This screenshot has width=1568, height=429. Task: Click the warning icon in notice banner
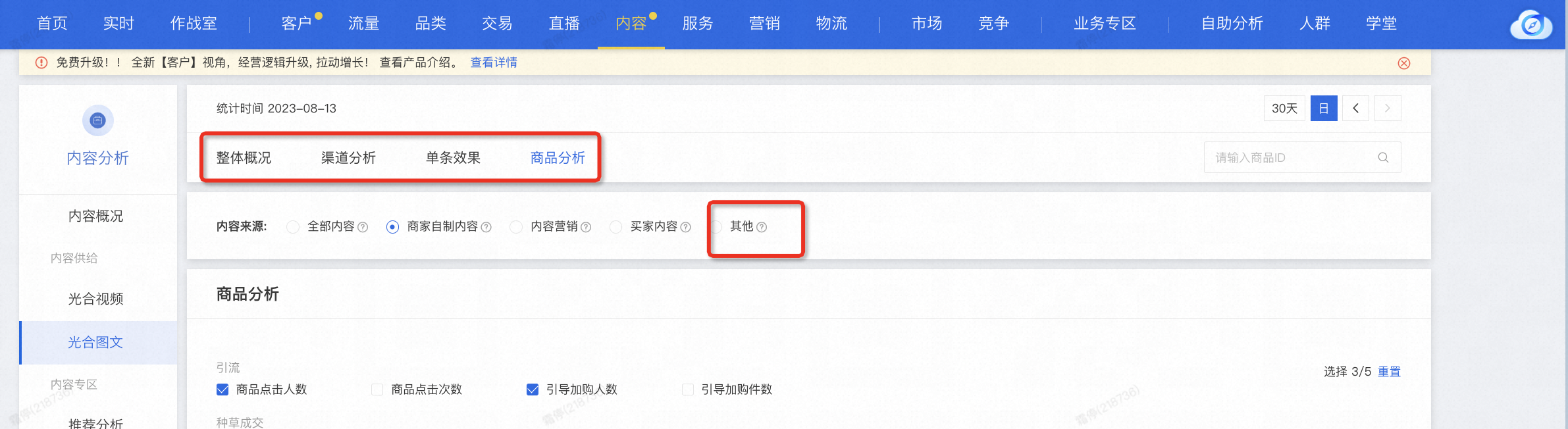pos(41,63)
